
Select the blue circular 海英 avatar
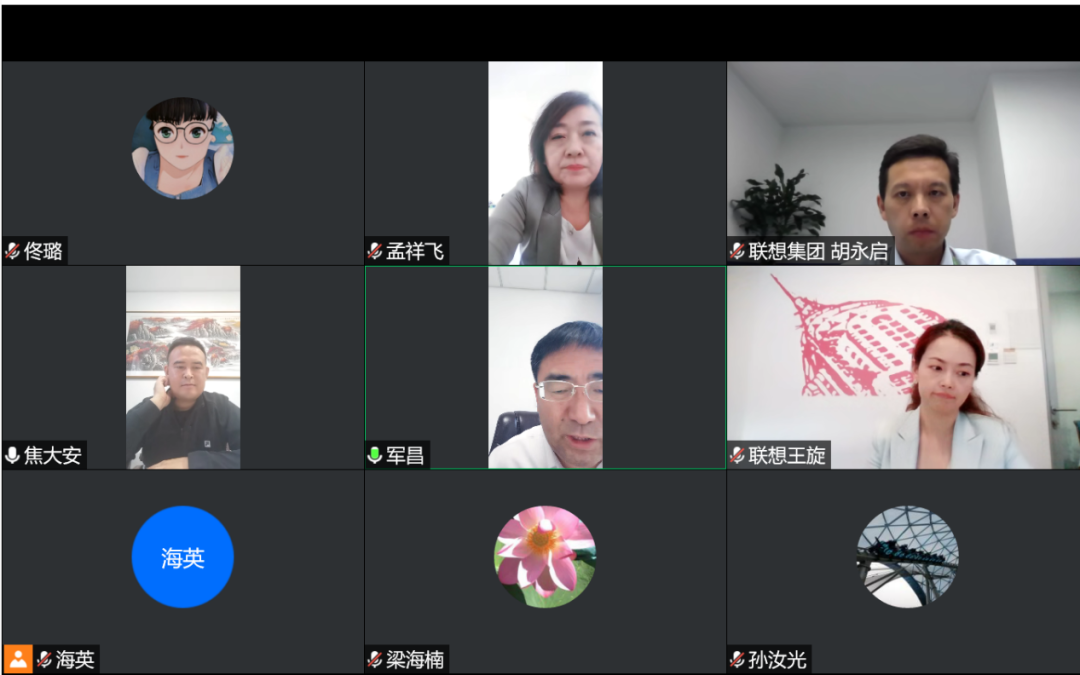point(183,557)
